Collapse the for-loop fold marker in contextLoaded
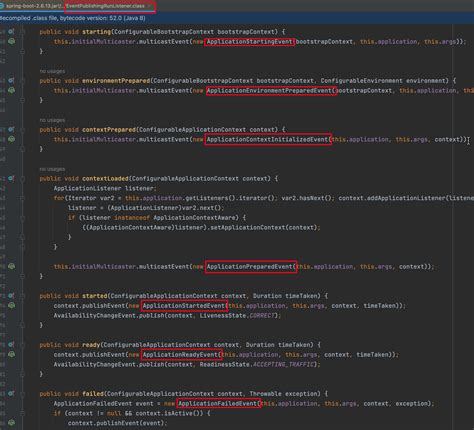This screenshot has width=474, height=430. click(23, 198)
